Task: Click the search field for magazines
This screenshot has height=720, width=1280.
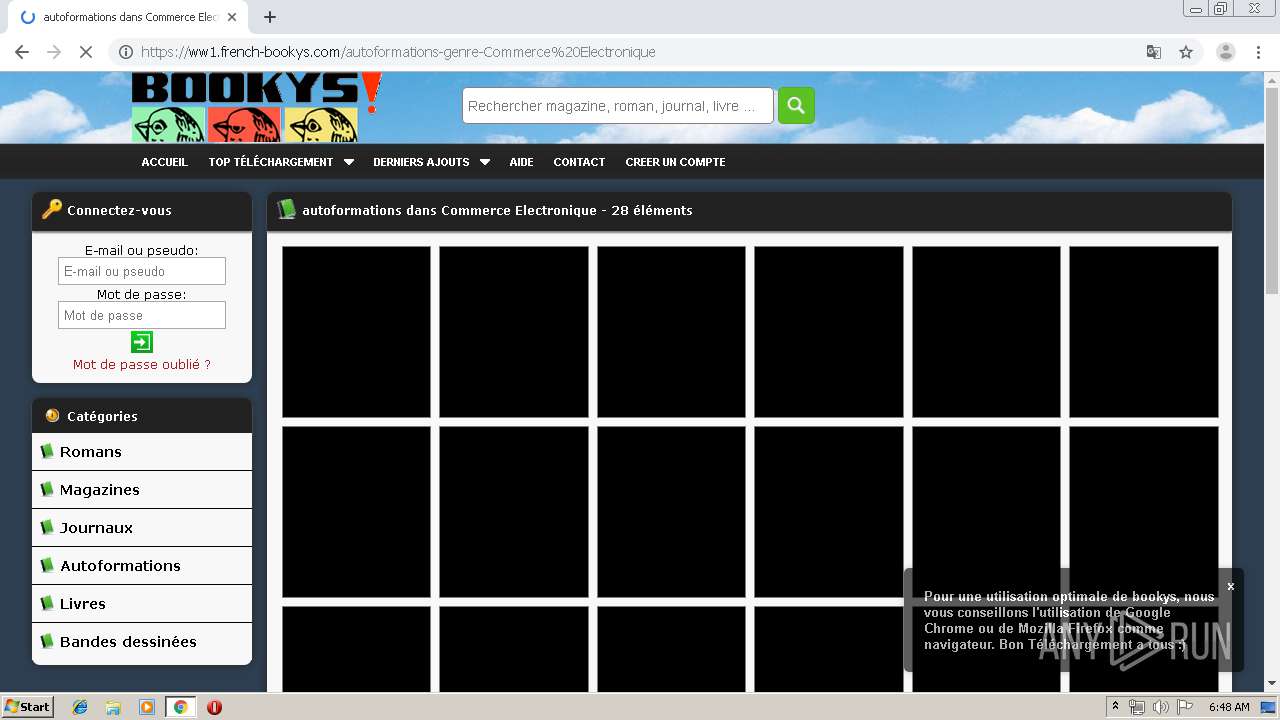Action: [618, 106]
